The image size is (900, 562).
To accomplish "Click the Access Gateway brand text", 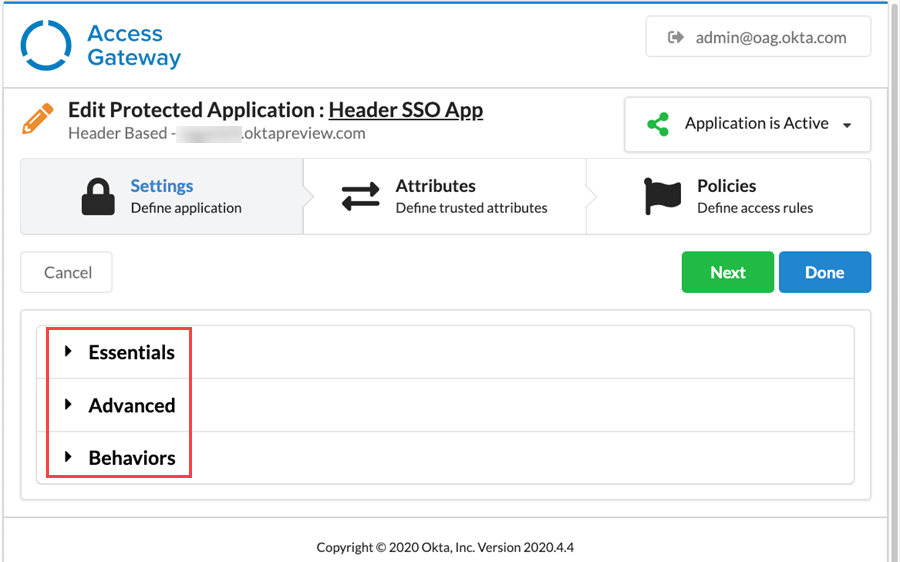I will tap(133, 46).
